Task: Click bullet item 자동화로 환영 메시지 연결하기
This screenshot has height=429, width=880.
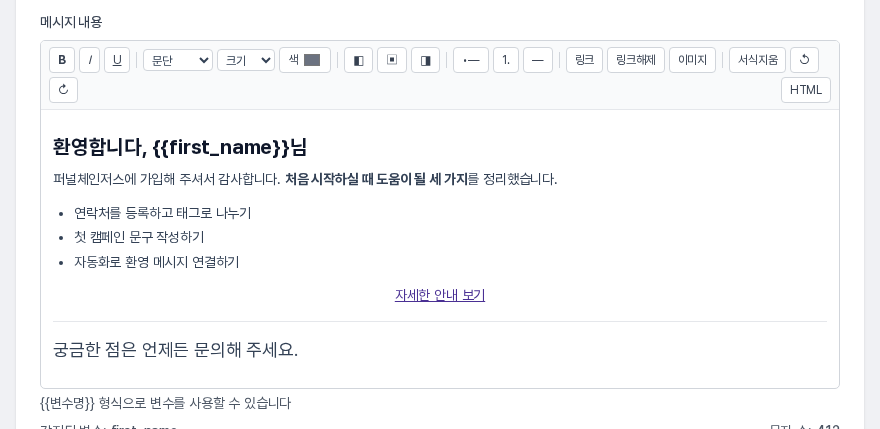Action: (x=157, y=262)
